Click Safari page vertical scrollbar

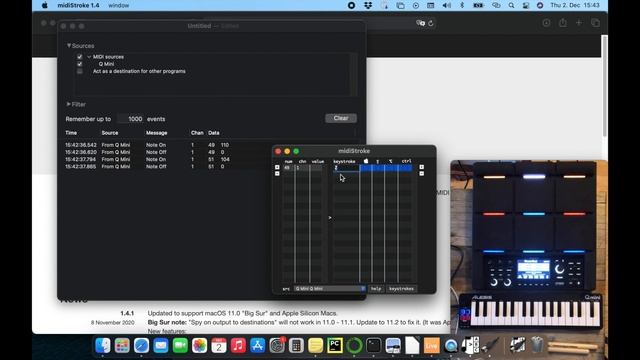604,86
